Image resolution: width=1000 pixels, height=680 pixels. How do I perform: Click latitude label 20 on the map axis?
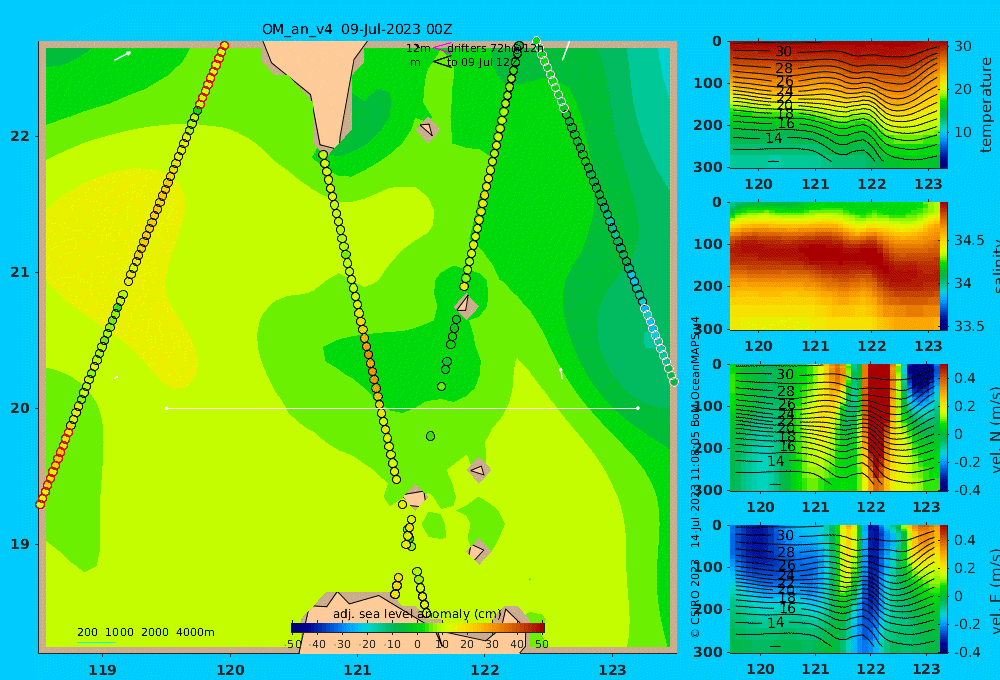pos(20,408)
